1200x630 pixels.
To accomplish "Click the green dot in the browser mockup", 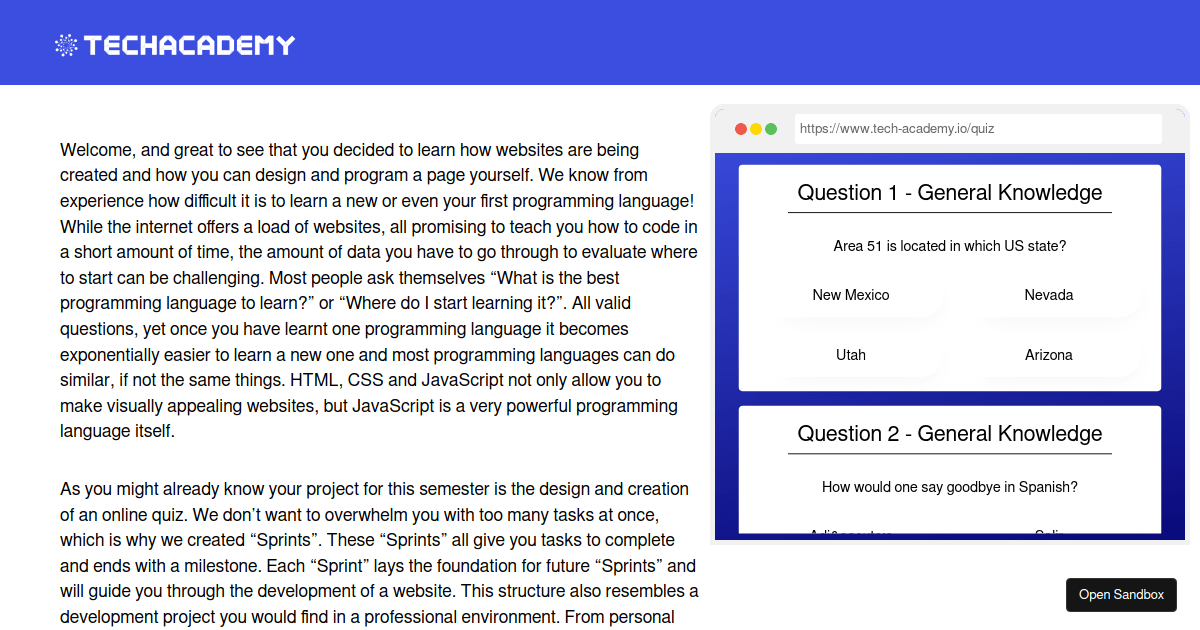I will 771,129.
